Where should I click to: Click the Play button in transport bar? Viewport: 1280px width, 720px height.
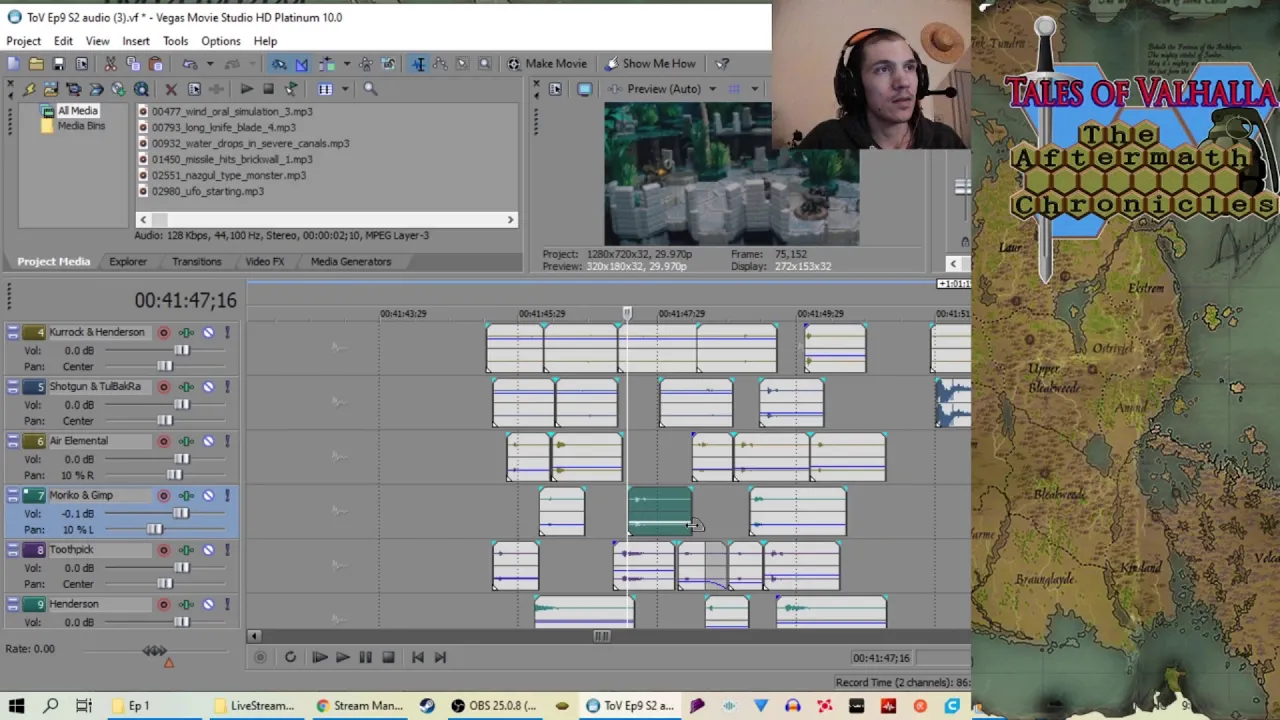point(342,657)
